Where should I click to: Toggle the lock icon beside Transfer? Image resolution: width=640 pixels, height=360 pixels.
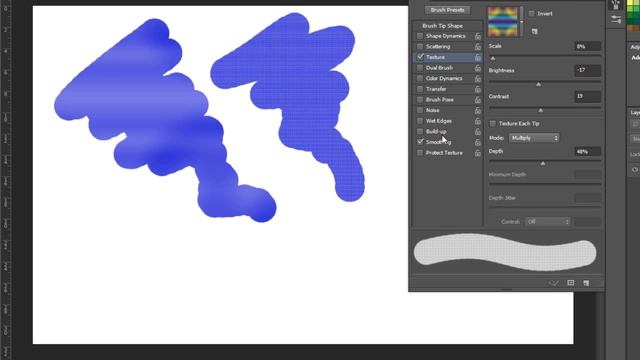click(478, 89)
